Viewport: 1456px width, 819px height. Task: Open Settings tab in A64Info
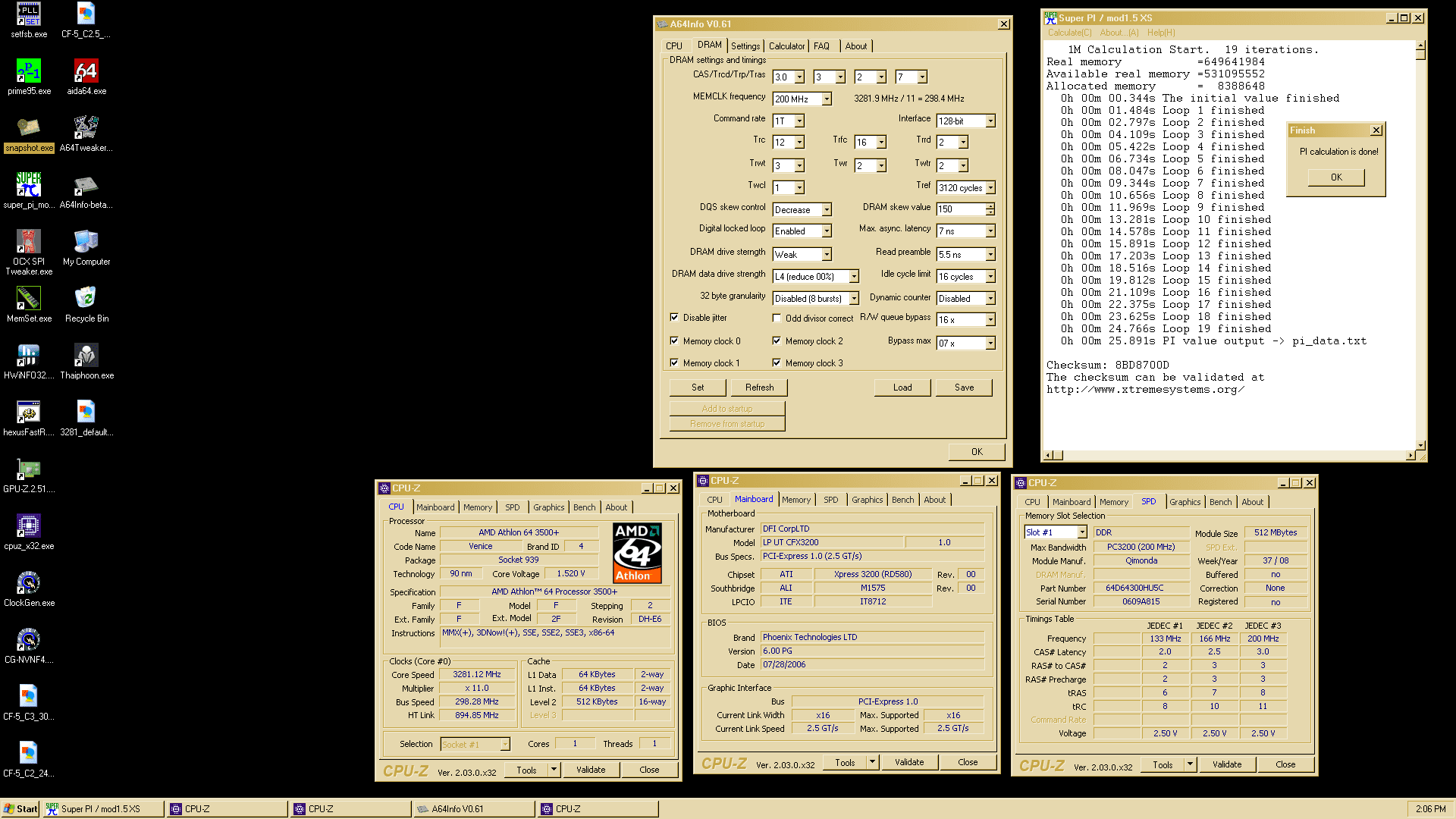pyautogui.click(x=745, y=46)
